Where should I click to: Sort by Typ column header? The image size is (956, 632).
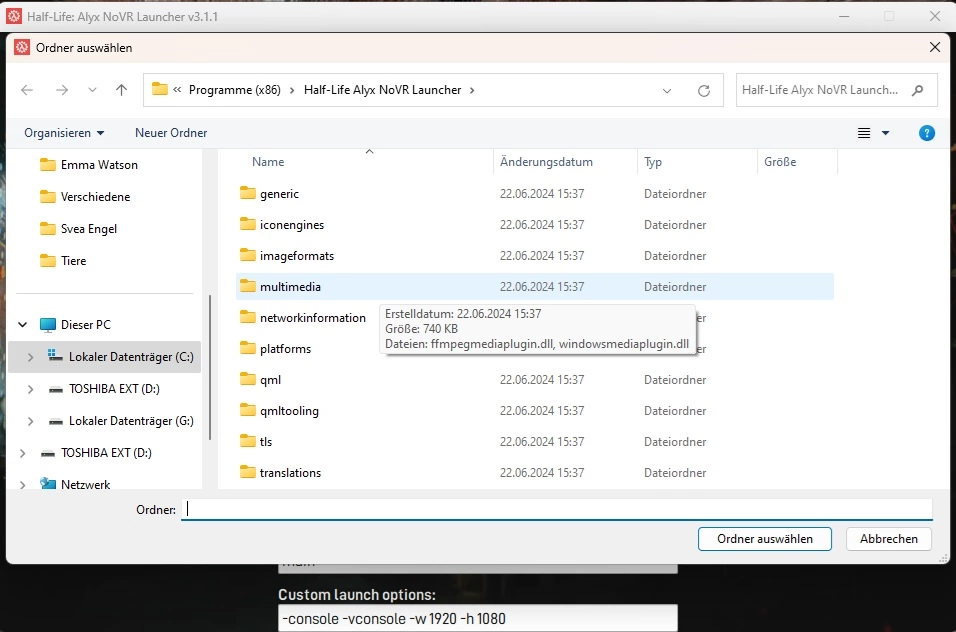pos(653,162)
